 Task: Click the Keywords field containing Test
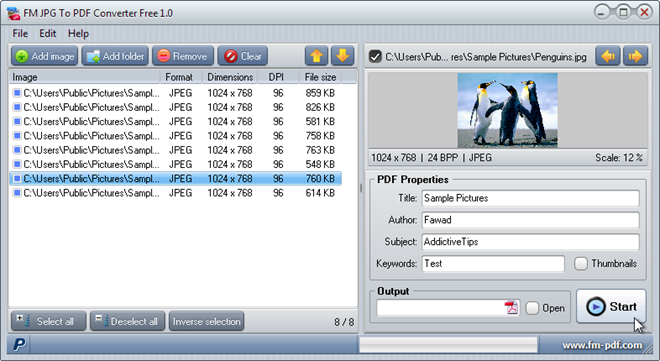point(493,264)
